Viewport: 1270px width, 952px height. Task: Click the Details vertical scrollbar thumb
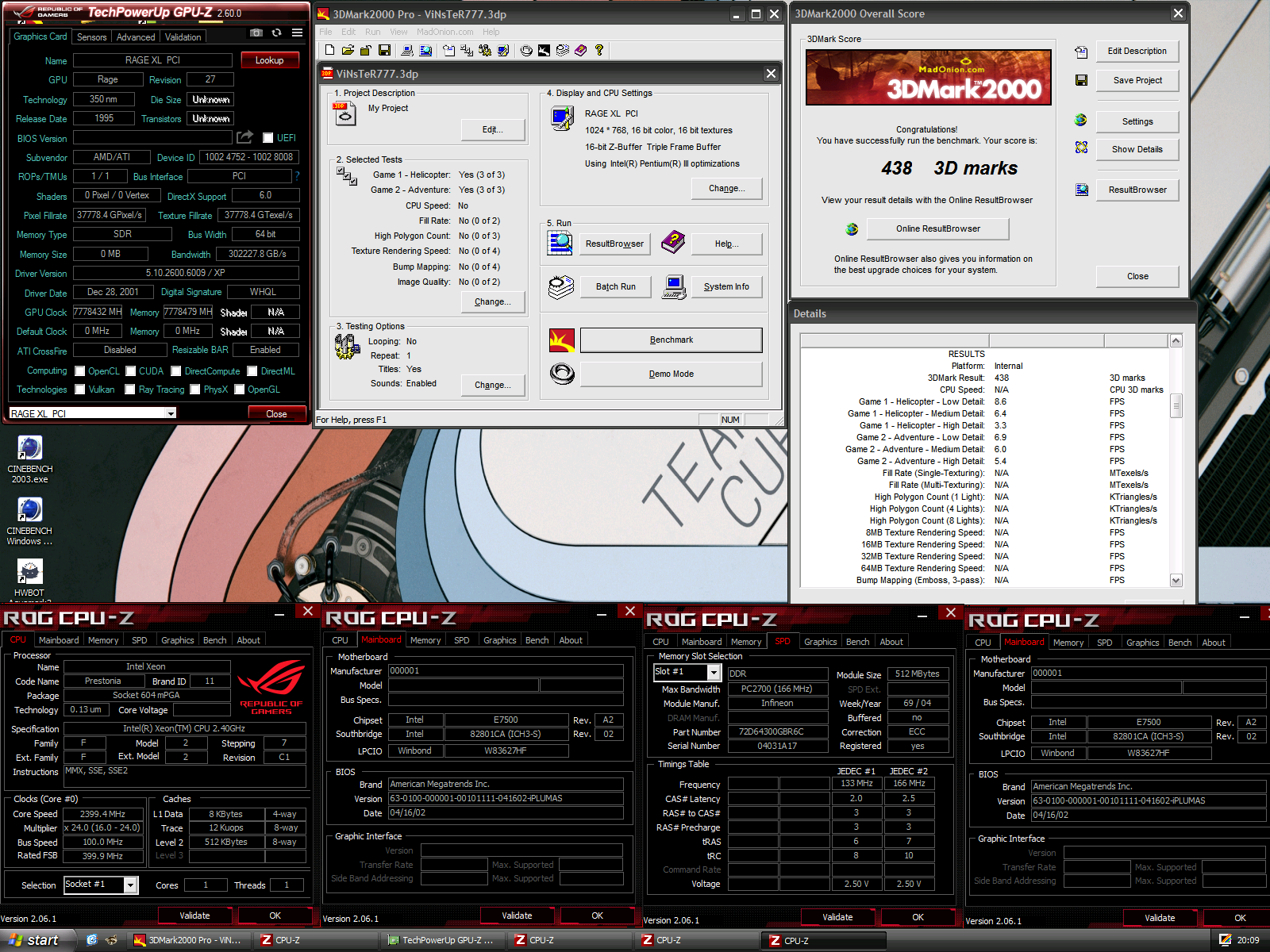(1176, 405)
